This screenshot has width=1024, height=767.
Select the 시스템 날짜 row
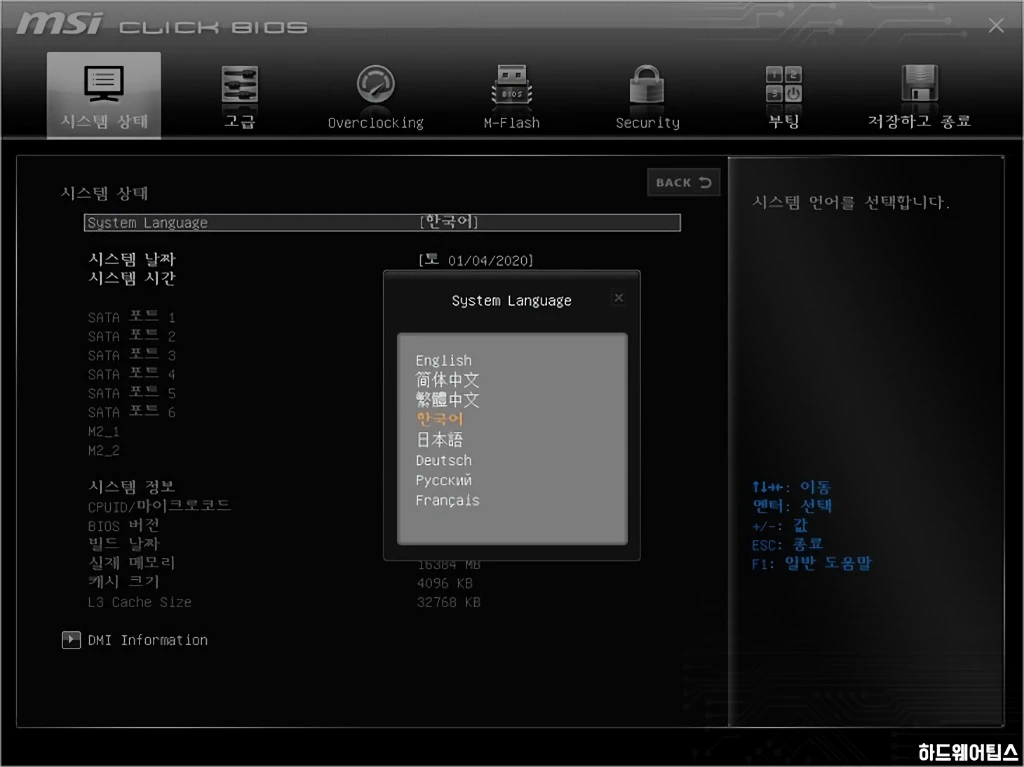pyautogui.click(x=132, y=259)
